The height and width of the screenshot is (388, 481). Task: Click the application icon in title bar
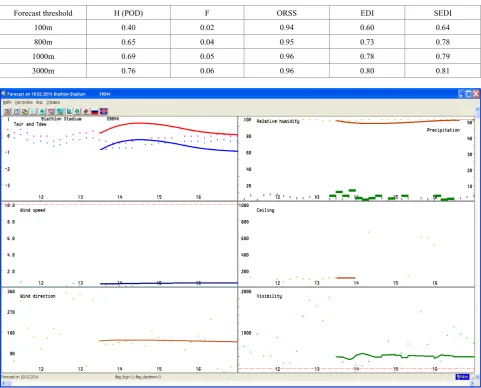tap(4, 94)
